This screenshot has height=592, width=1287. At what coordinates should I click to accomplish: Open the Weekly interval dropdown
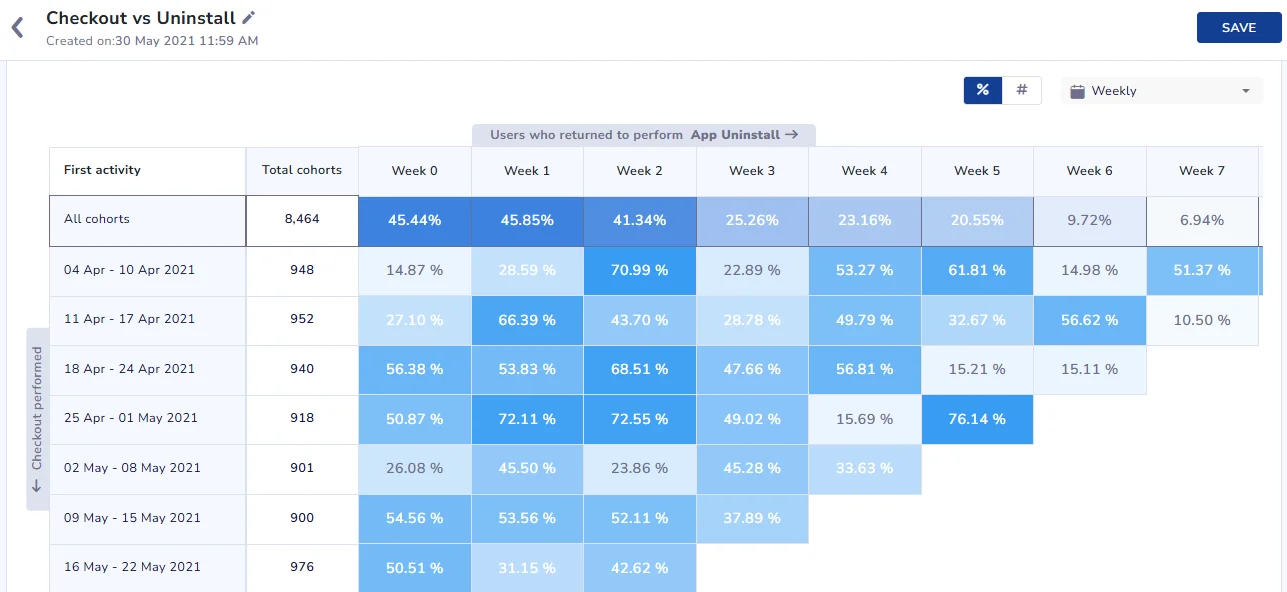[x=1159, y=91]
